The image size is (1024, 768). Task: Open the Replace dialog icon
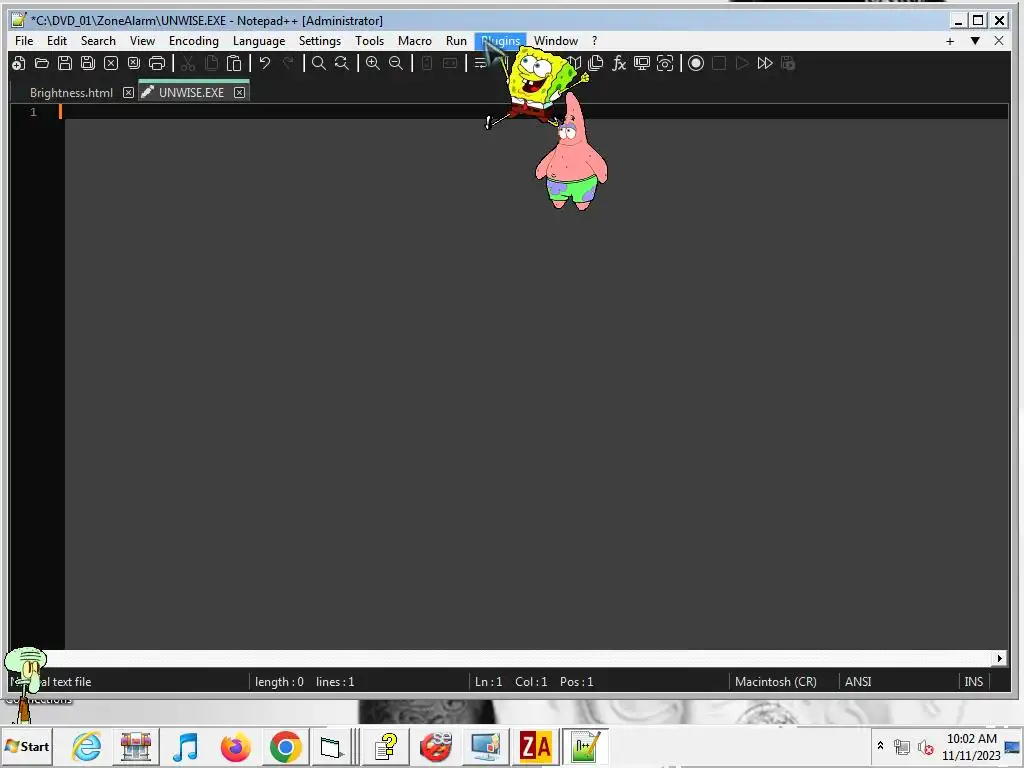(x=342, y=63)
